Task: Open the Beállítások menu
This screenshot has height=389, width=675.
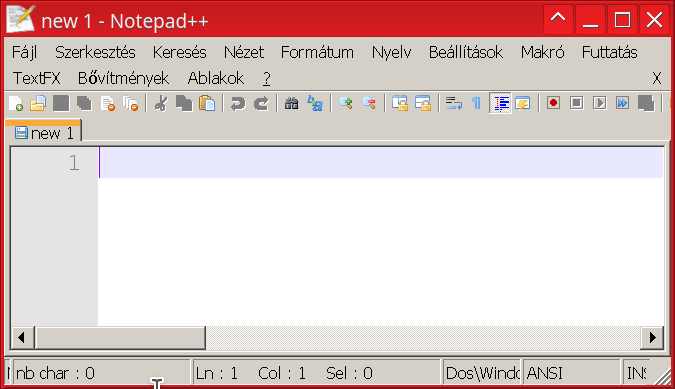Action: click(466, 52)
